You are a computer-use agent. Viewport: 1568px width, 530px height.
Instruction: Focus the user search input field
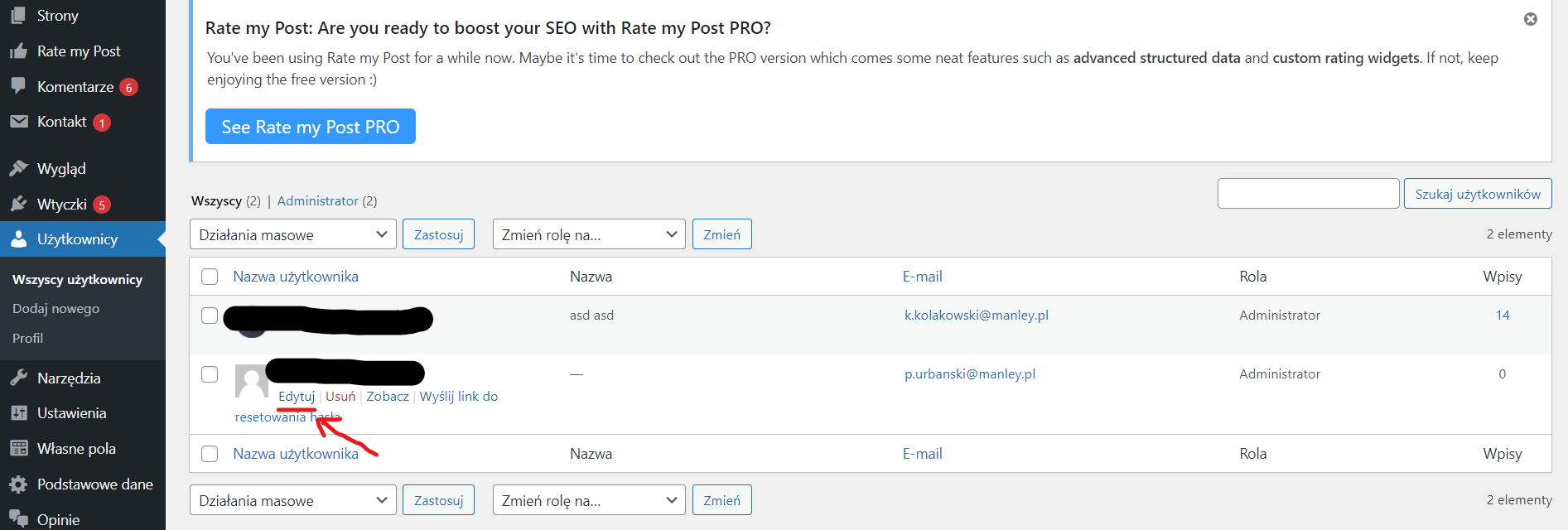pyautogui.click(x=1307, y=194)
